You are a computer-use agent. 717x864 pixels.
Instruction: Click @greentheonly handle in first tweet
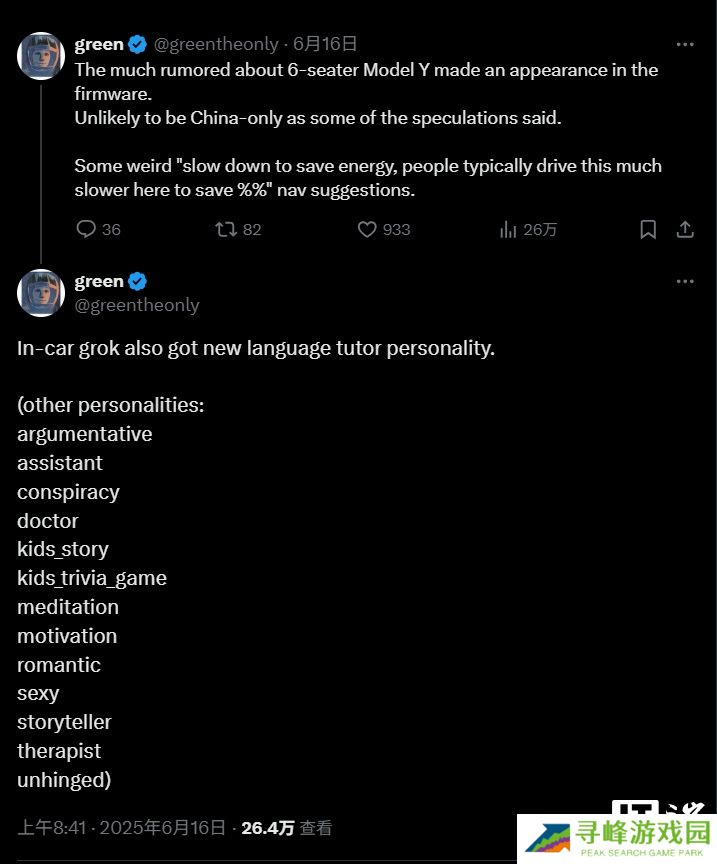[216, 44]
